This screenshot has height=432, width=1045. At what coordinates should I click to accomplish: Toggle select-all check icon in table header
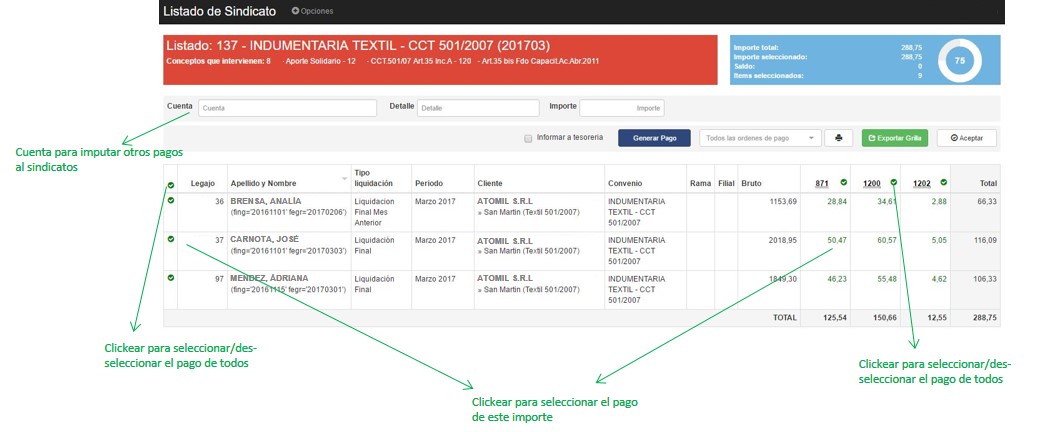[x=170, y=185]
